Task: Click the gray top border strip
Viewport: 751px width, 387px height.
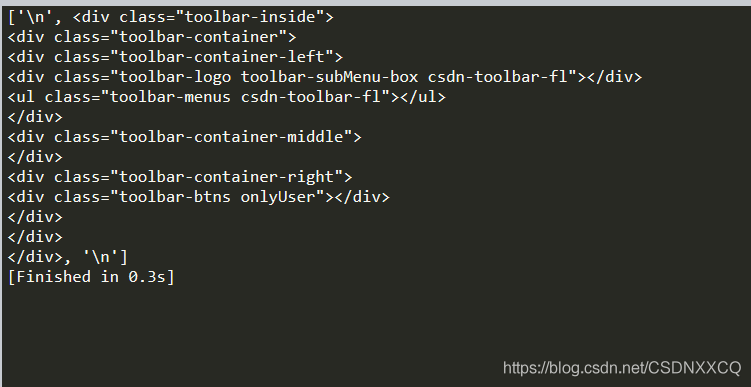Action: pos(376,3)
